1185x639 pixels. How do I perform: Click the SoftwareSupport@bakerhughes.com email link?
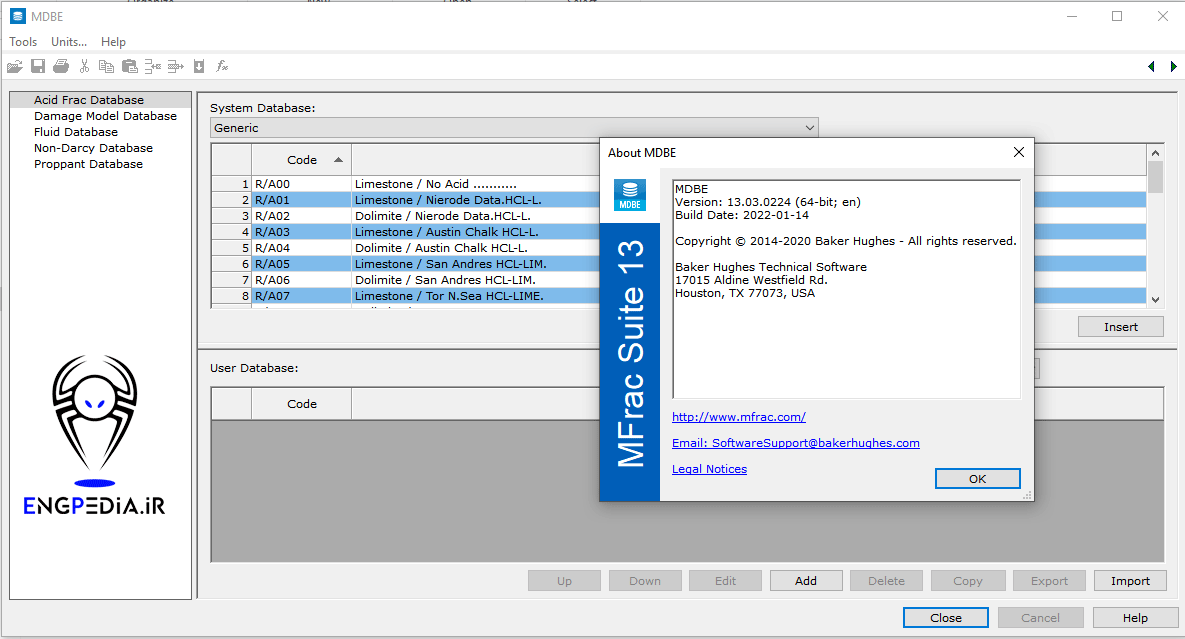(796, 443)
